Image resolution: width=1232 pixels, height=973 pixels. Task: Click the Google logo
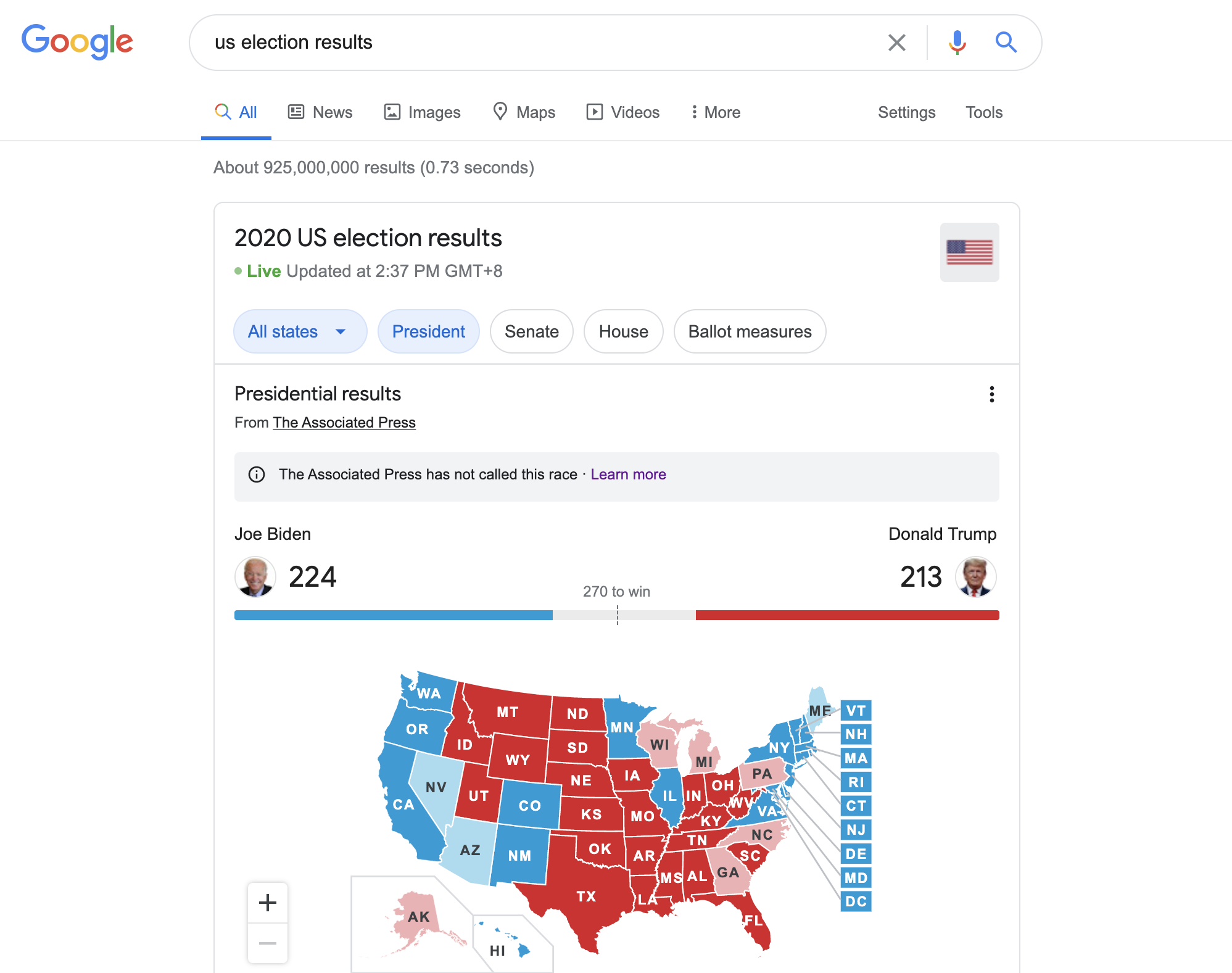pos(77,41)
